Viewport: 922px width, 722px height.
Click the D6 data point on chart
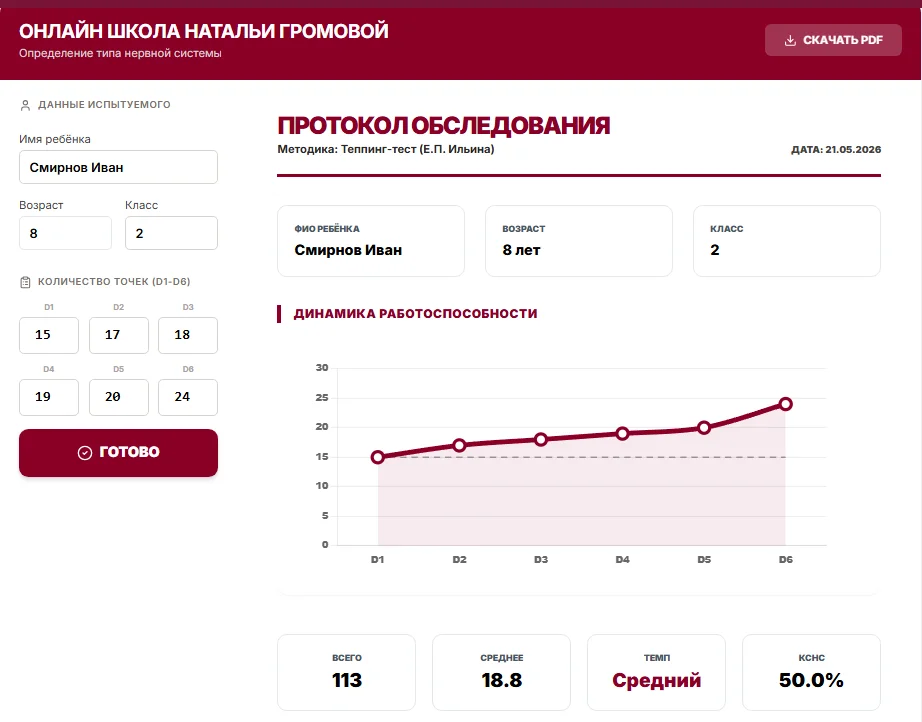pos(786,404)
